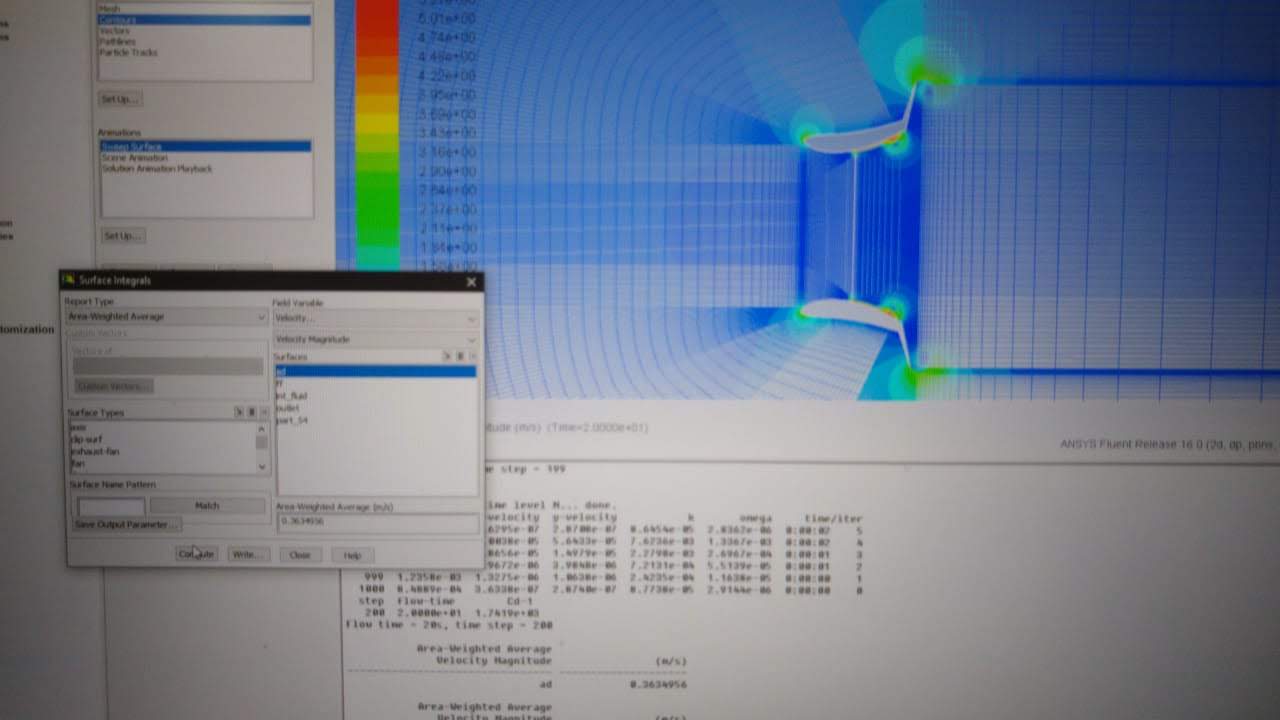Click the Write button

[248, 555]
